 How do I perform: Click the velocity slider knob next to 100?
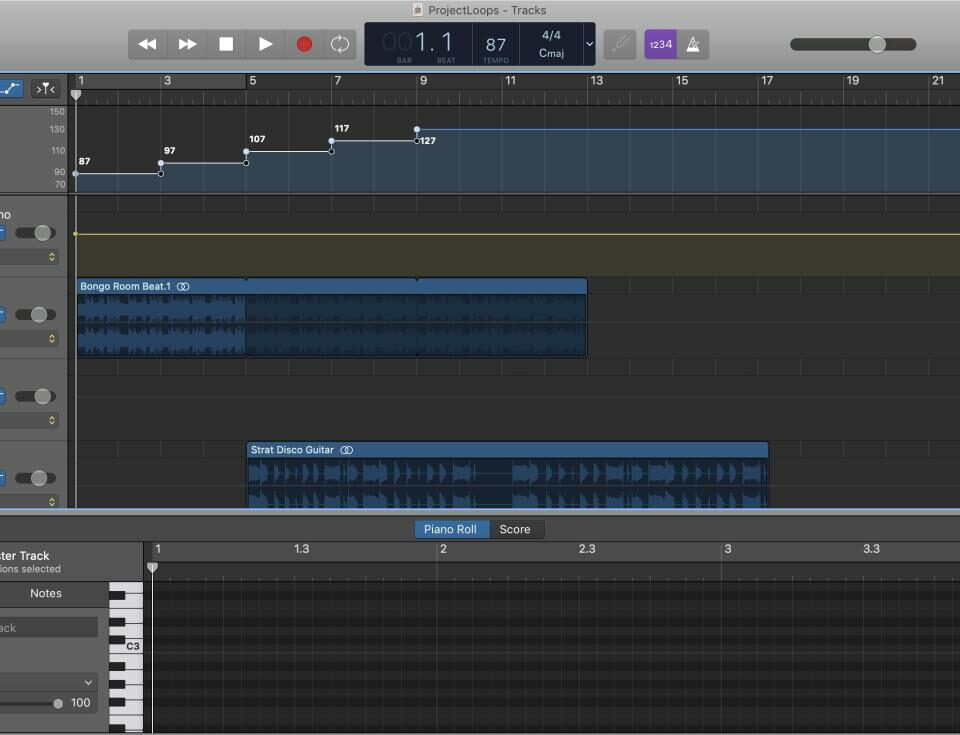click(x=58, y=704)
